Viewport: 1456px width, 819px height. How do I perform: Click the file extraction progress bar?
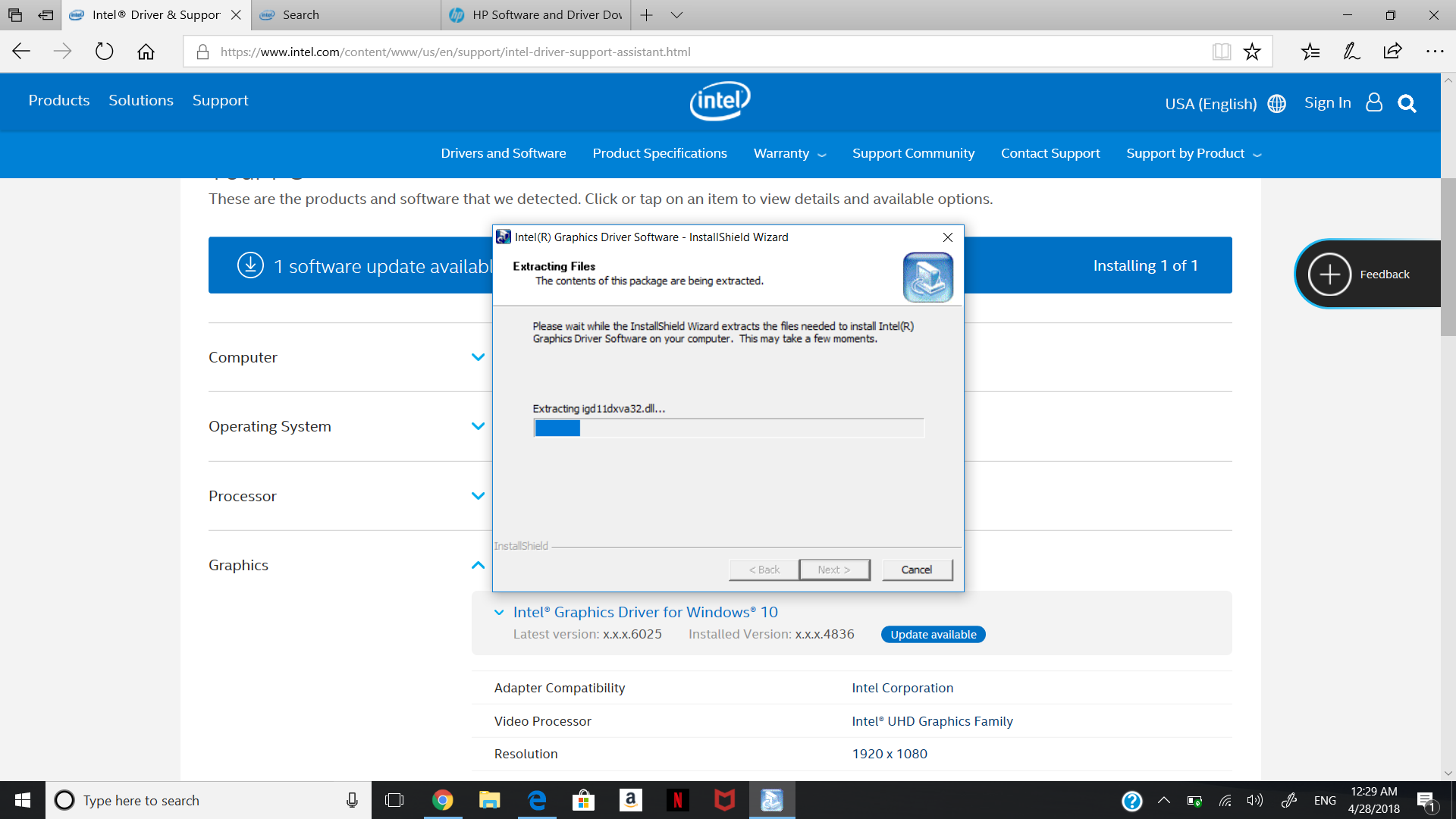(729, 428)
